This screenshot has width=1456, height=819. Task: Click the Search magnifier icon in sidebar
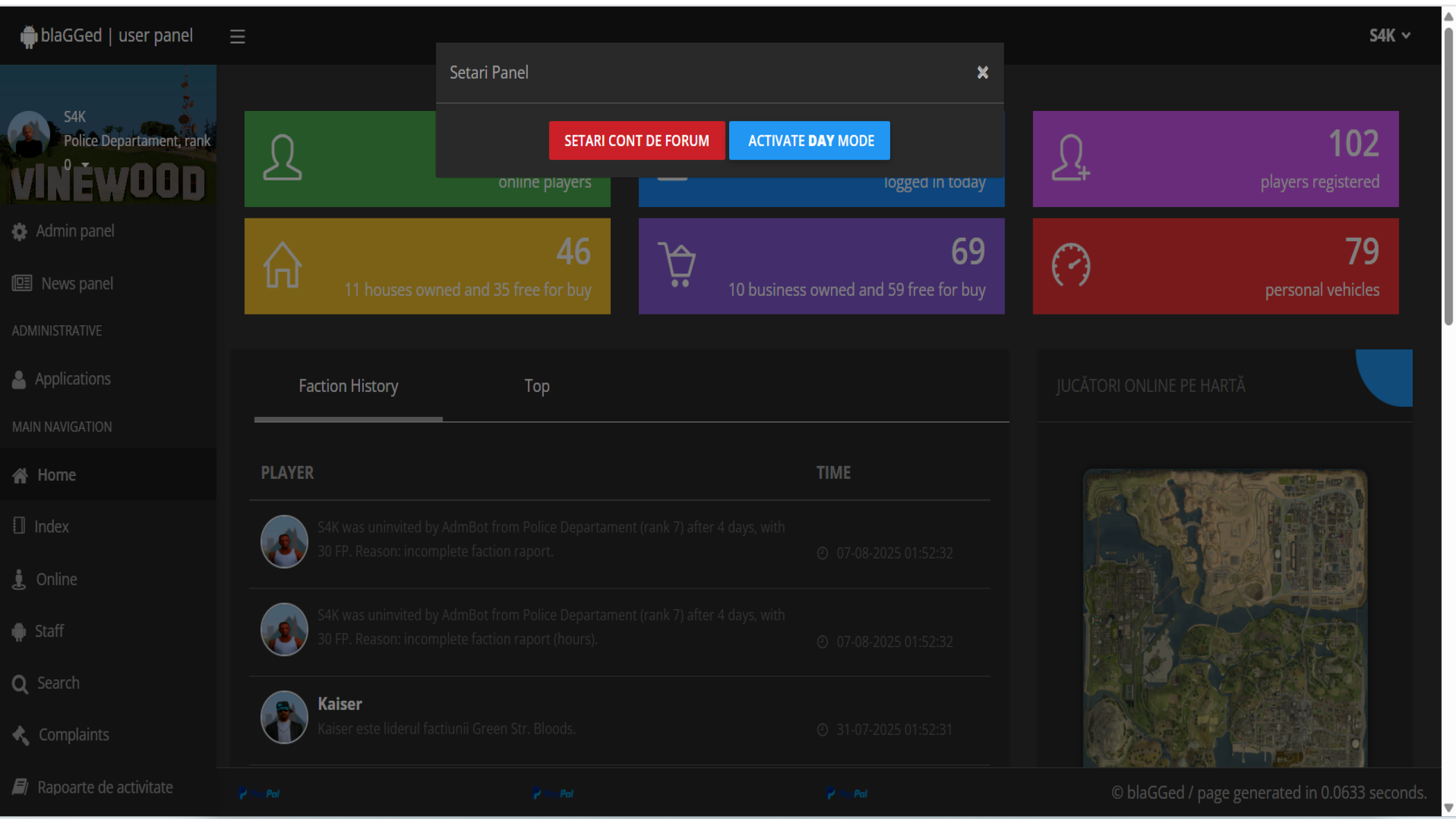19,684
